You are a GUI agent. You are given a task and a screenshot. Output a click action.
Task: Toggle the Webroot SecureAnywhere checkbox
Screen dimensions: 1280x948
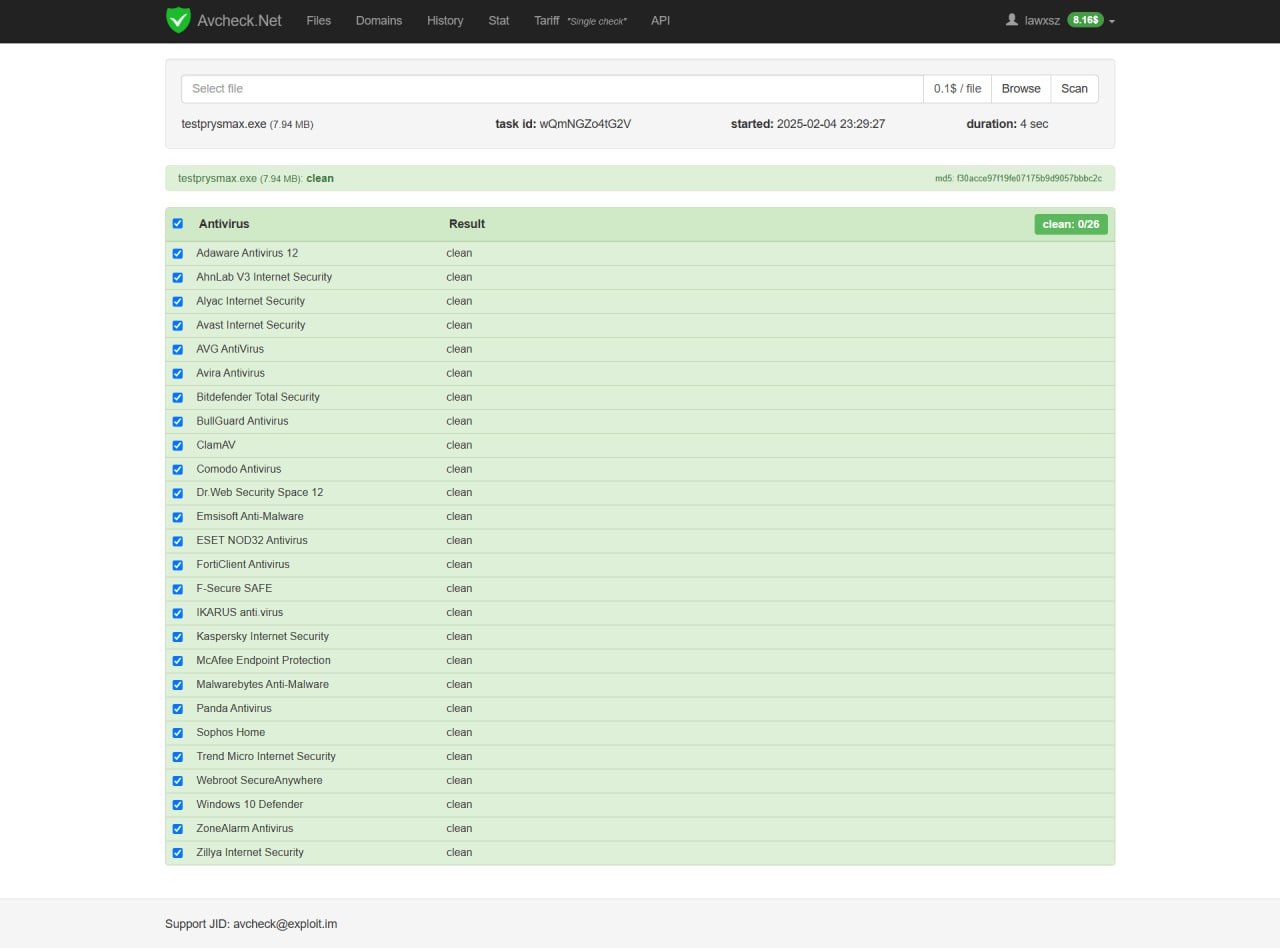[x=178, y=781]
